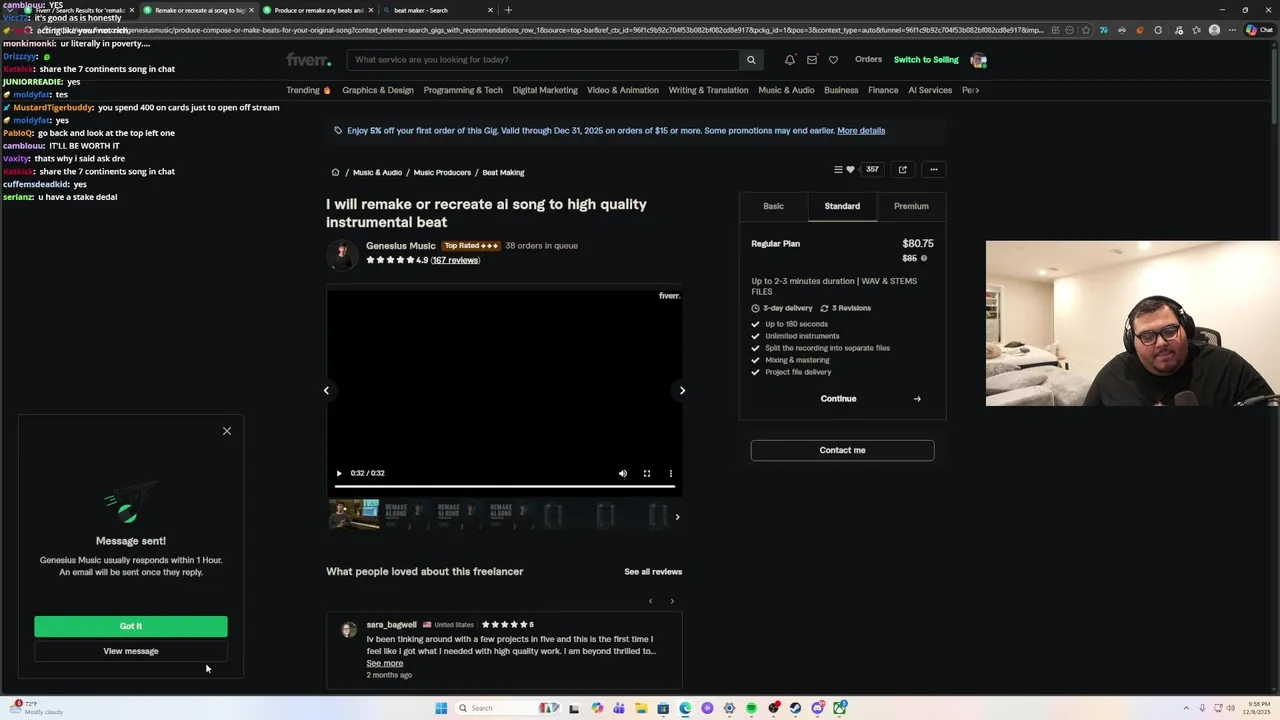Viewport: 1280px width, 720px height.
Task: Switch to the Produce or remake any beats tab
Action: (318, 10)
